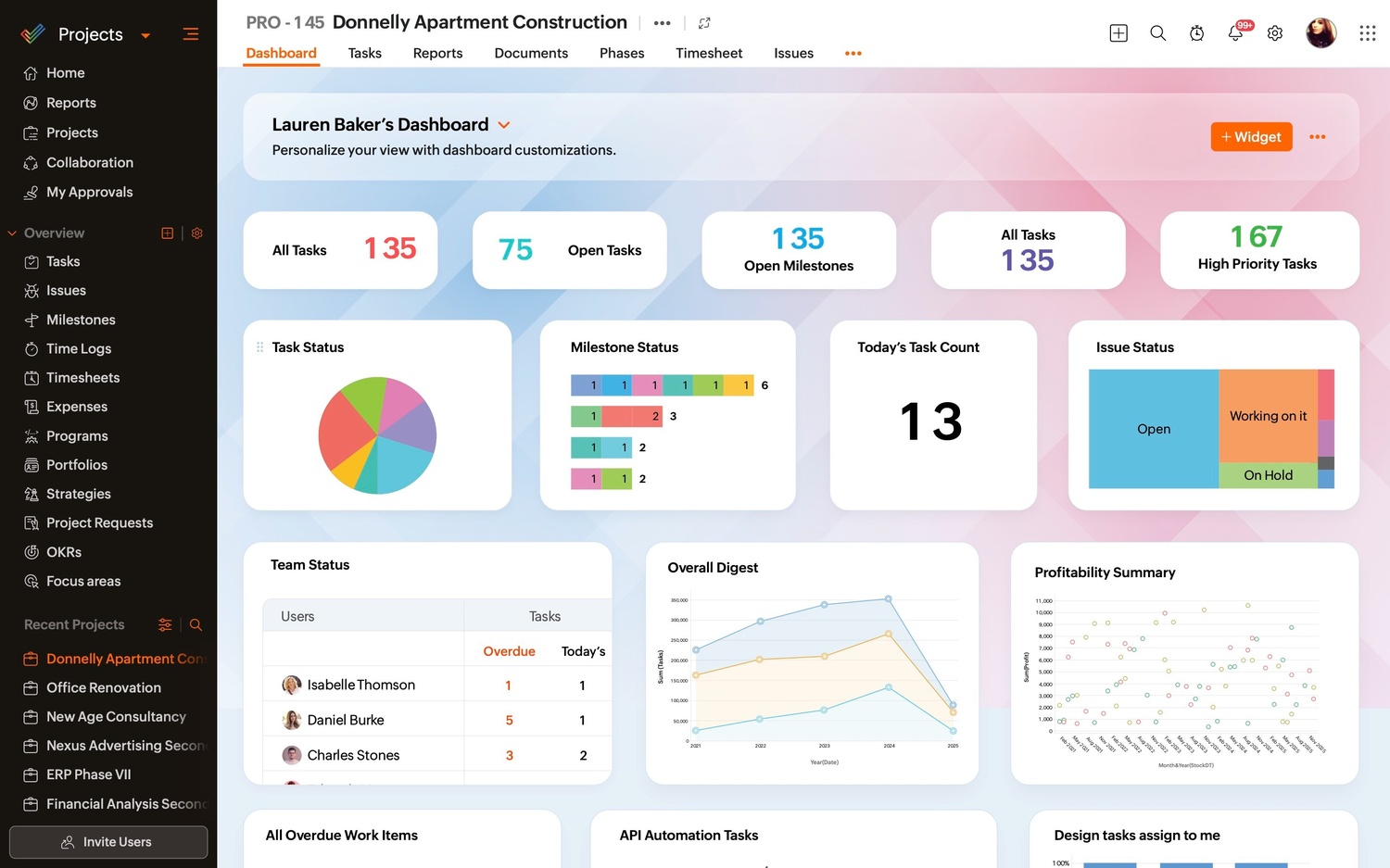Open the user profile avatar
This screenshot has width=1390, height=868.
1320,33
